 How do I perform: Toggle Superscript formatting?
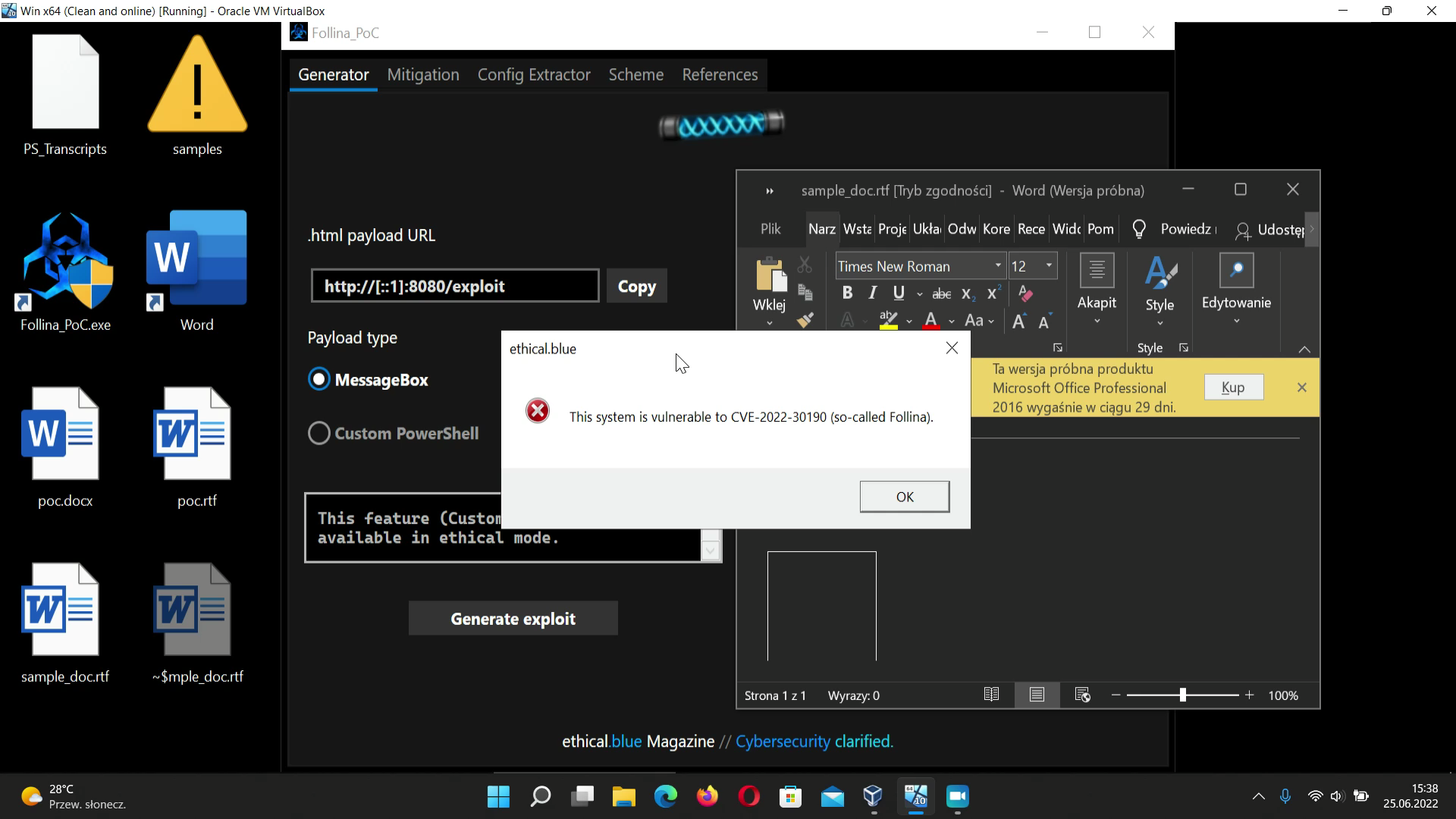click(x=993, y=293)
